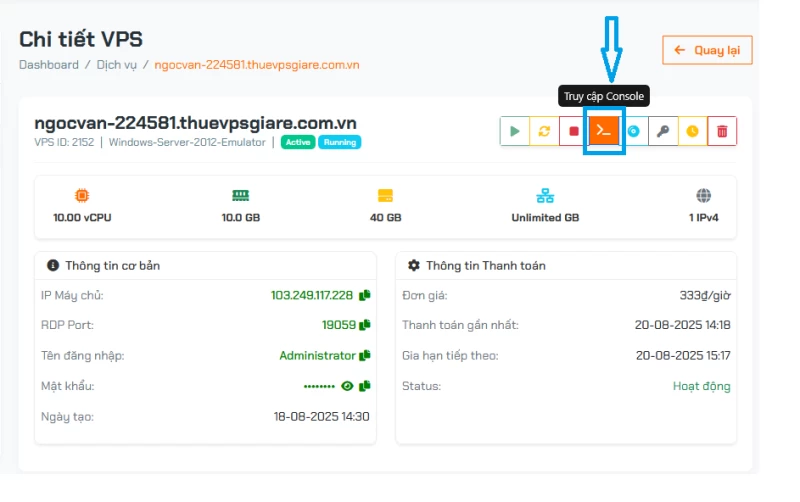Click the IP address 103.249.117.228
Screen dimensions: 800x502
pyautogui.click(x=312, y=295)
